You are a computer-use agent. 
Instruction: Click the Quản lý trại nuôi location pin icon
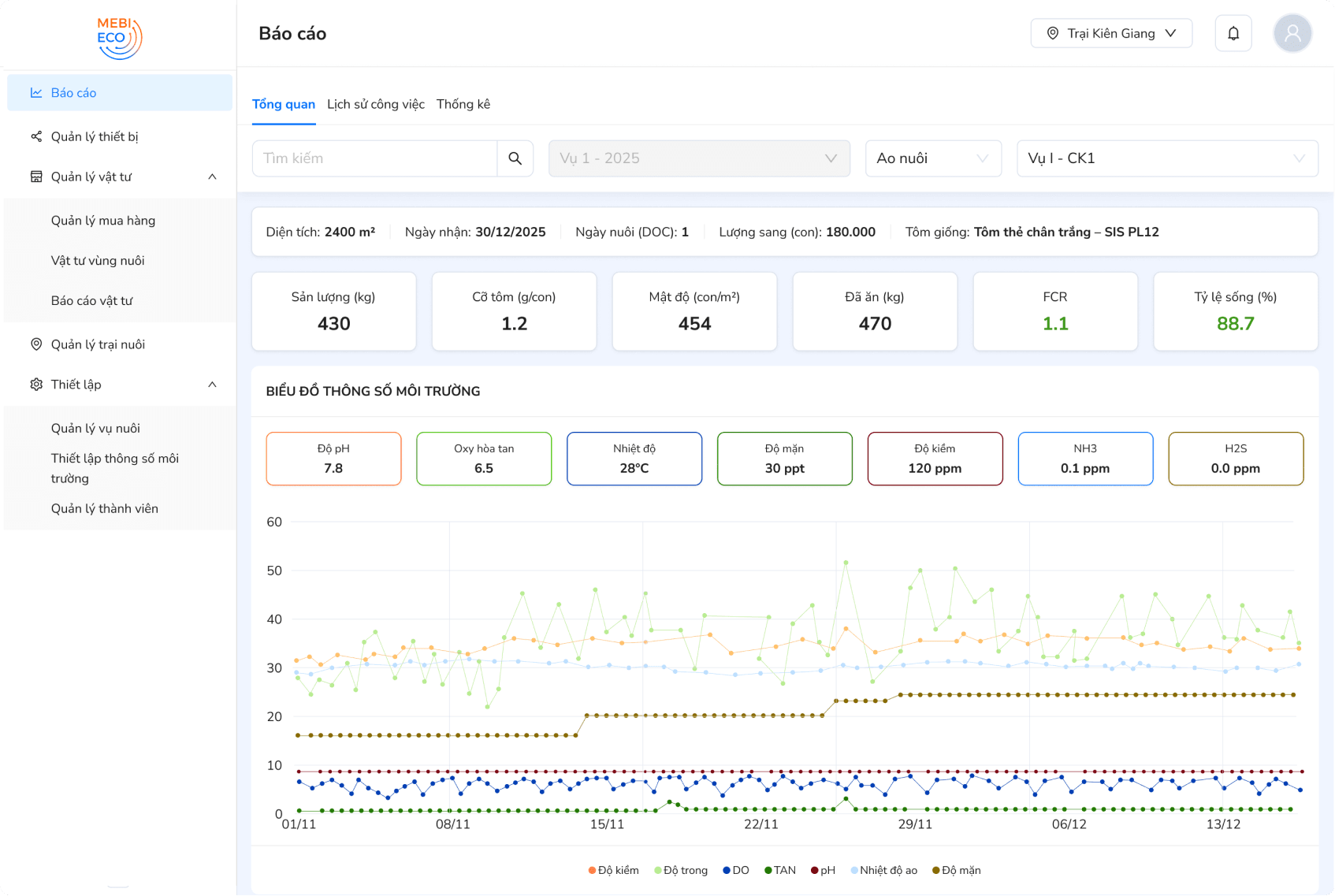[36, 344]
